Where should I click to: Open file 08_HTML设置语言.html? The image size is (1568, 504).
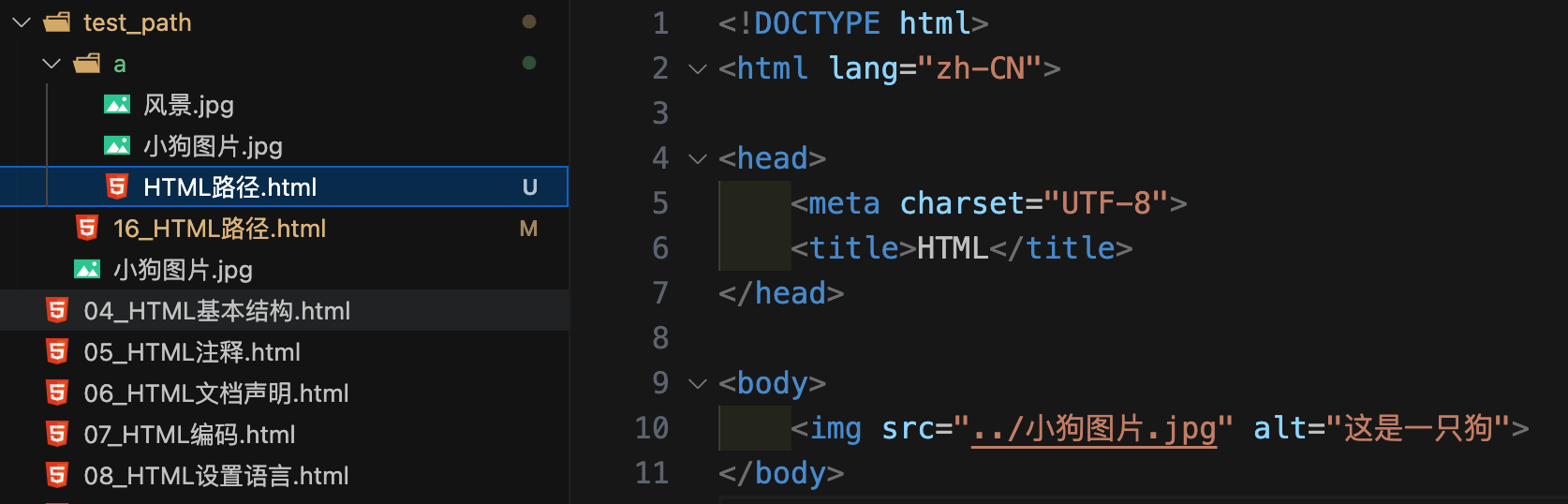coord(216,476)
